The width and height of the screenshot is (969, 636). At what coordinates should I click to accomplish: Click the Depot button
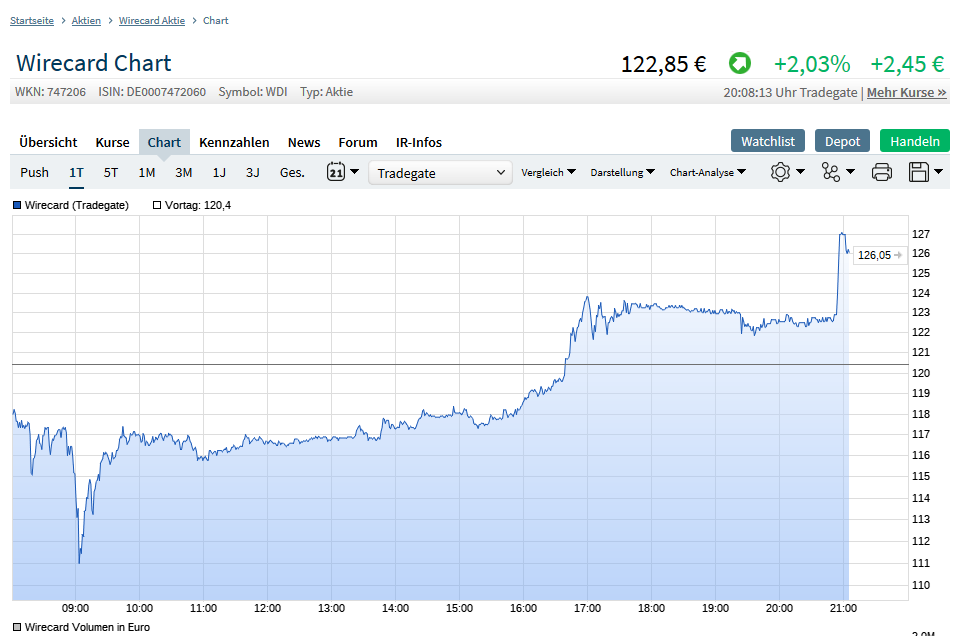[842, 141]
